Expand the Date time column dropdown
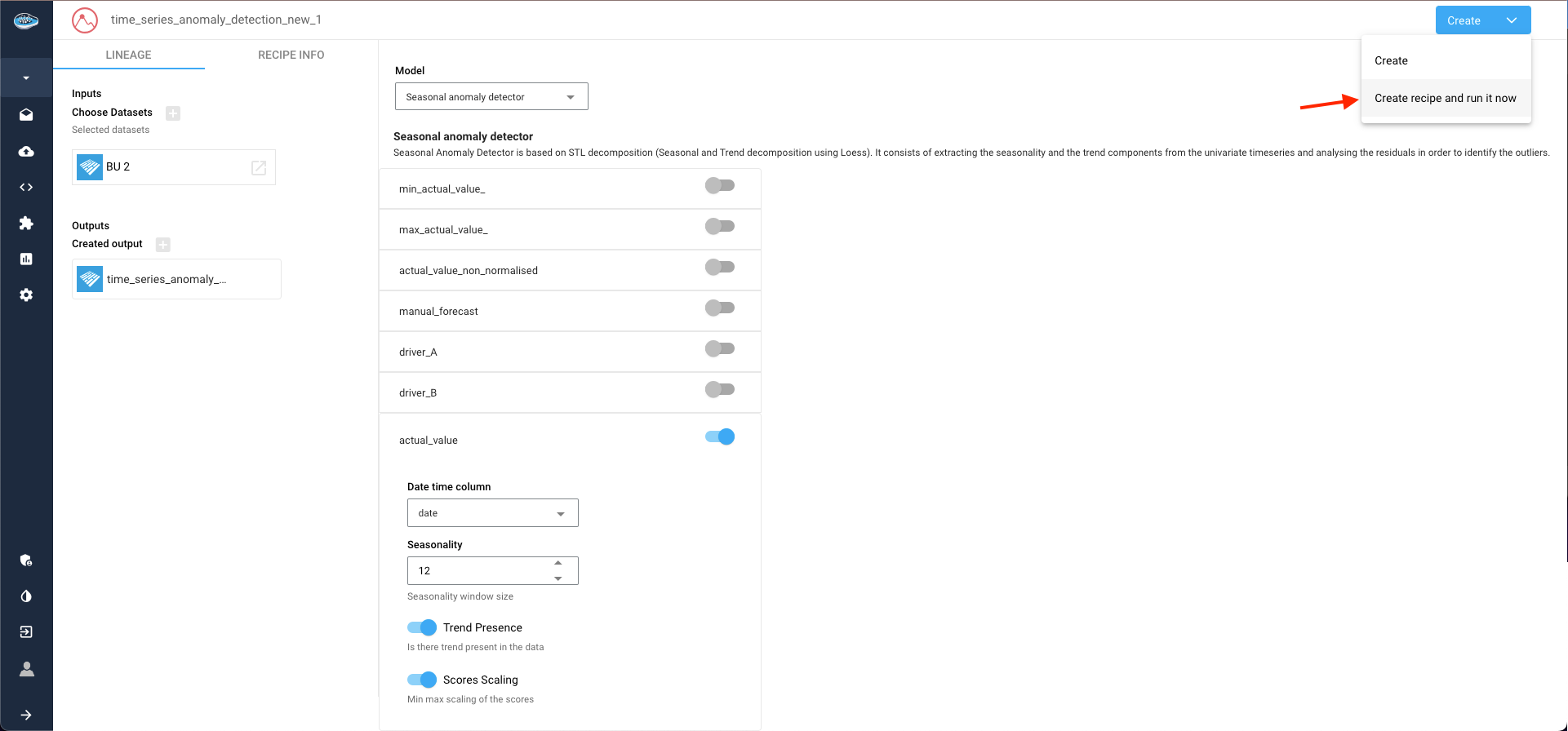Viewport: 1568px width, 731px height. (x=492, y=513)
